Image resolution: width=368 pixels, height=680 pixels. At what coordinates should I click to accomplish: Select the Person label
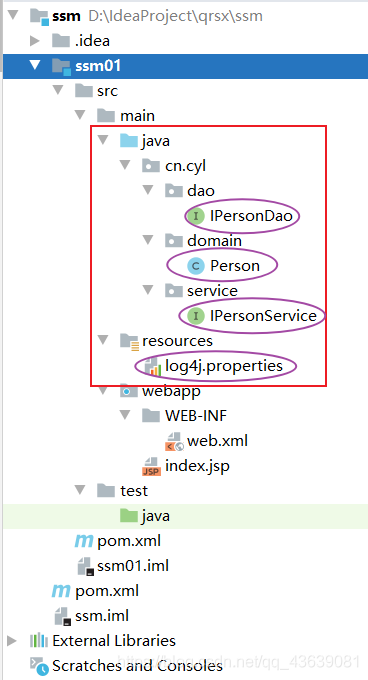pyautogui.click(x=235, y=265)
